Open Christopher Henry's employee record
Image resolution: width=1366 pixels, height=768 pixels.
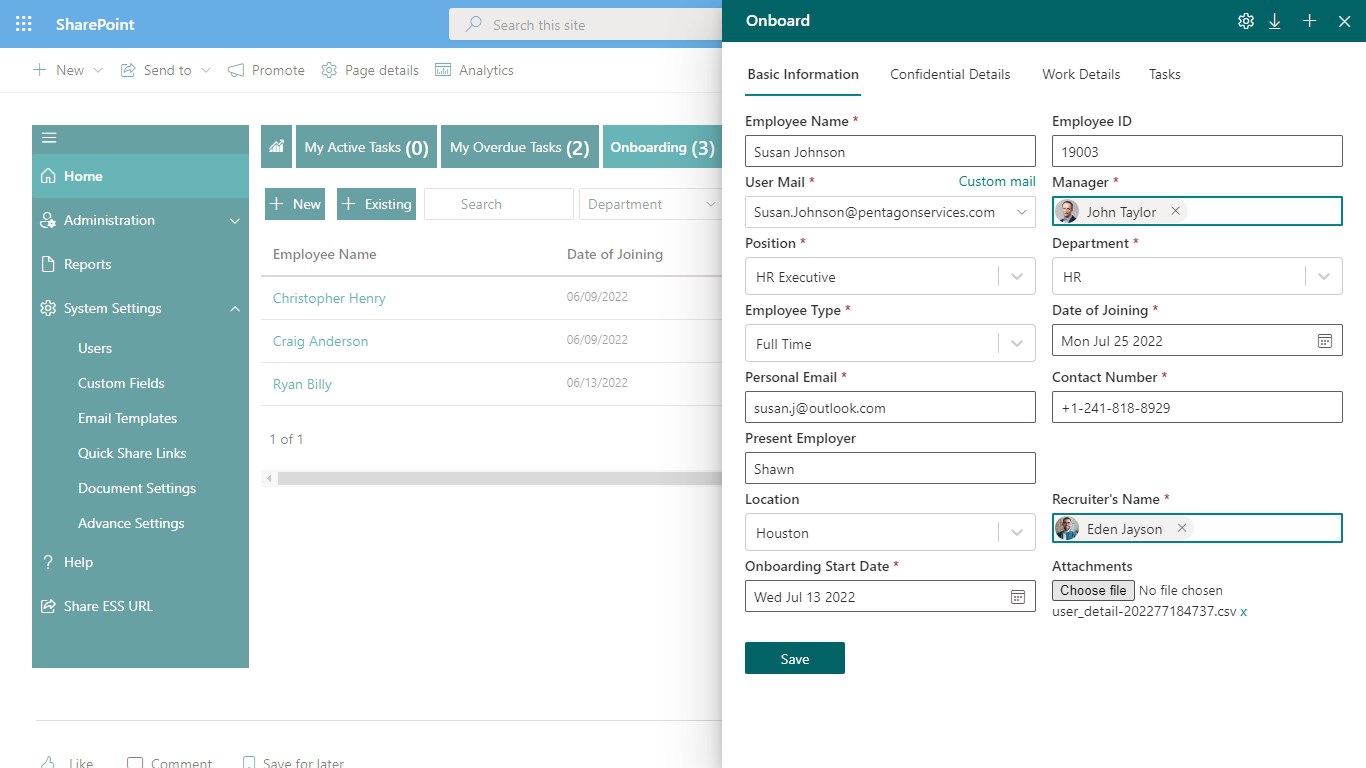tap(329, 298)
